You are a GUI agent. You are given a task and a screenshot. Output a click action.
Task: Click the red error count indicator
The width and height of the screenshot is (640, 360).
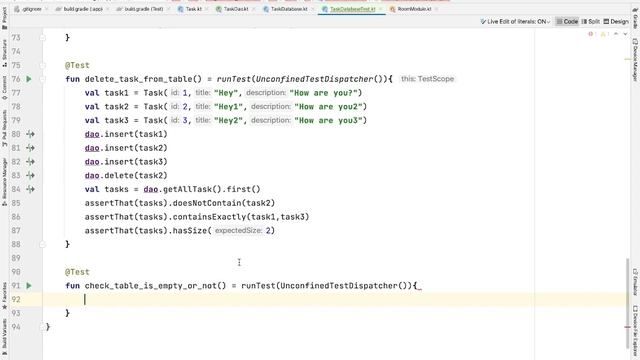point(592,34)
